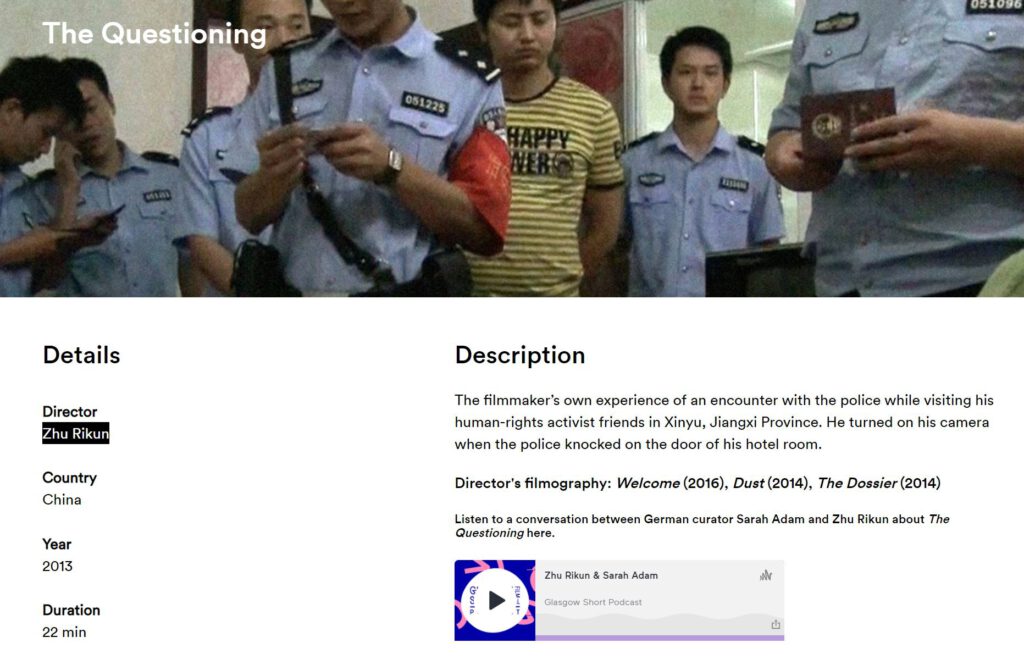
Task: Click the "Dust" film title in filmography
Action: point(748,483)
